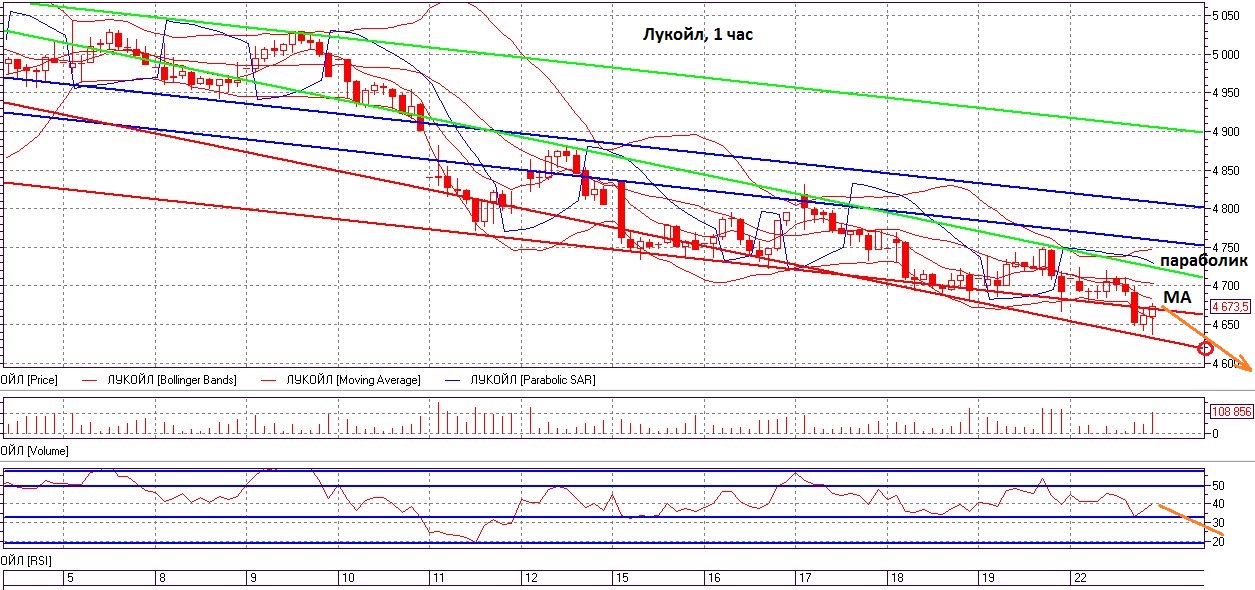Click the 4 900 price axis label

click(x=1228, y=132)
